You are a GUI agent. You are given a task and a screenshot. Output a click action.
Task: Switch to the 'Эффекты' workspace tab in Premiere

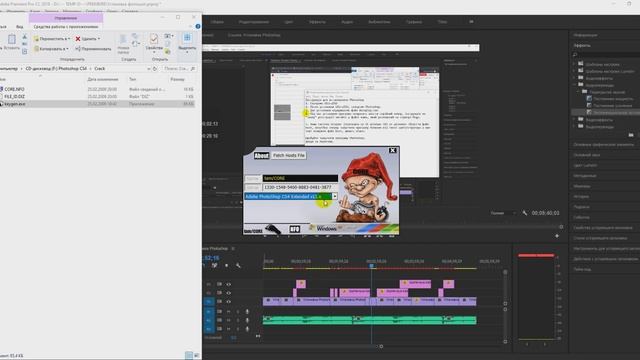pos(317,22)
